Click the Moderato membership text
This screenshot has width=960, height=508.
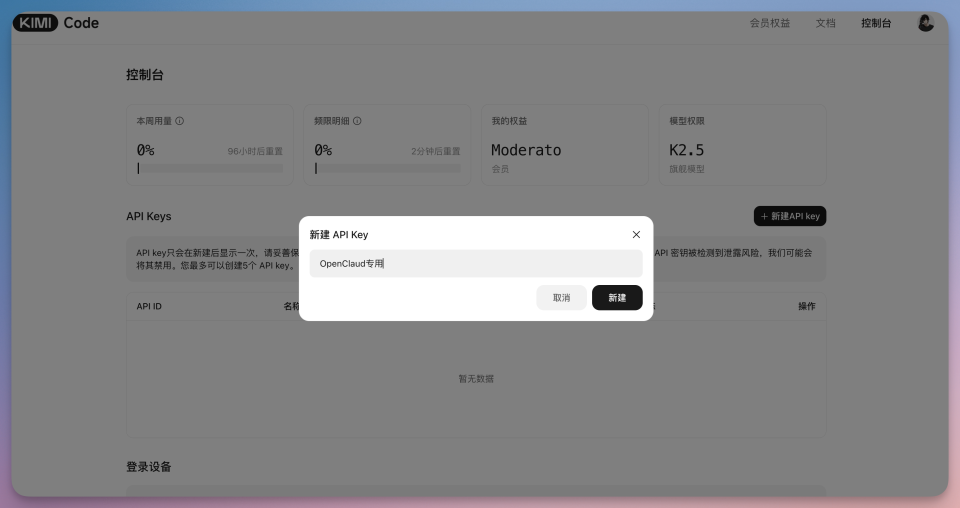click(526, 150)
